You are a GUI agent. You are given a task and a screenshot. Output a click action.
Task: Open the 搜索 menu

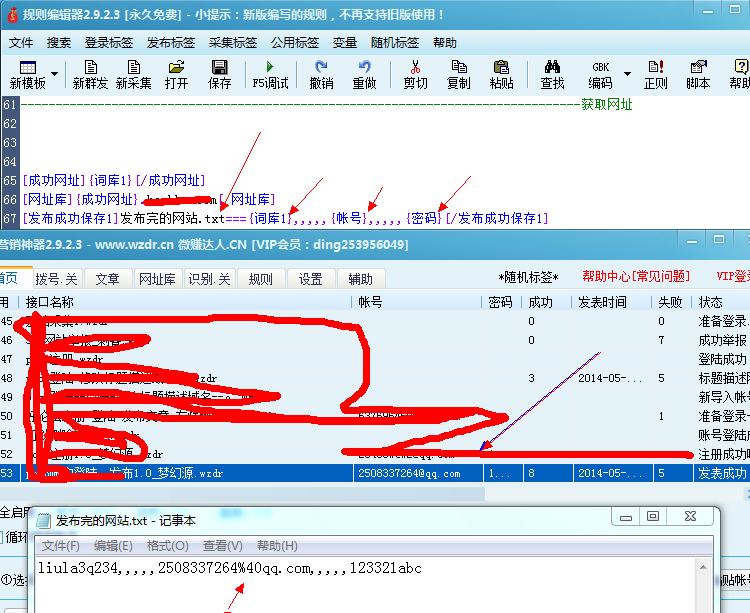pyautogui.click(x=59, y=43)
